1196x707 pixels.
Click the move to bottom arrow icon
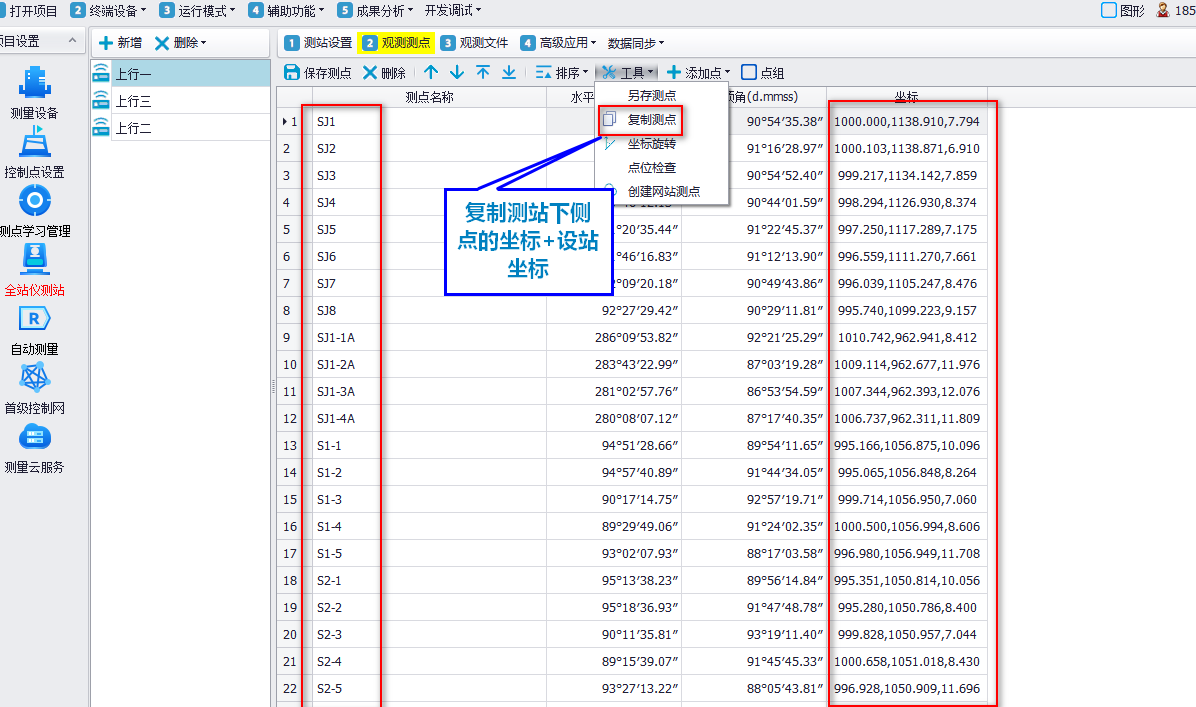(x=509, y=72)
